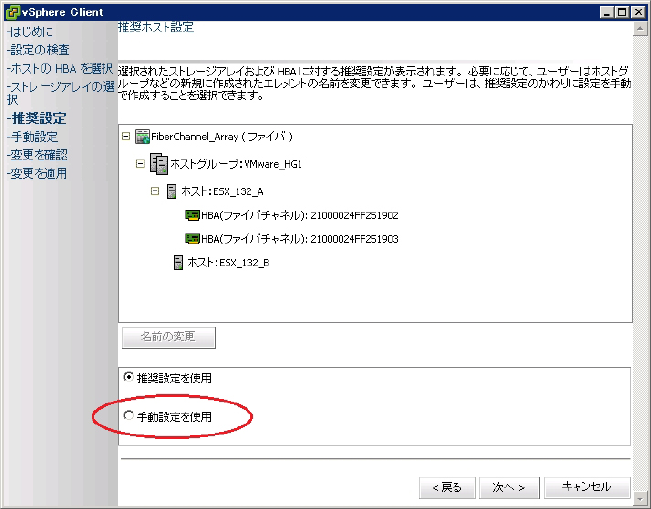Click the 次へ > next button
This screenshot has width=651, height=509.
click(509, 487)
